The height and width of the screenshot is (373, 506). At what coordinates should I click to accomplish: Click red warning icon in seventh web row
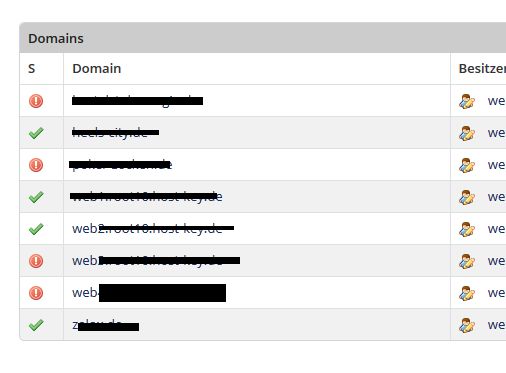point(36,293)
